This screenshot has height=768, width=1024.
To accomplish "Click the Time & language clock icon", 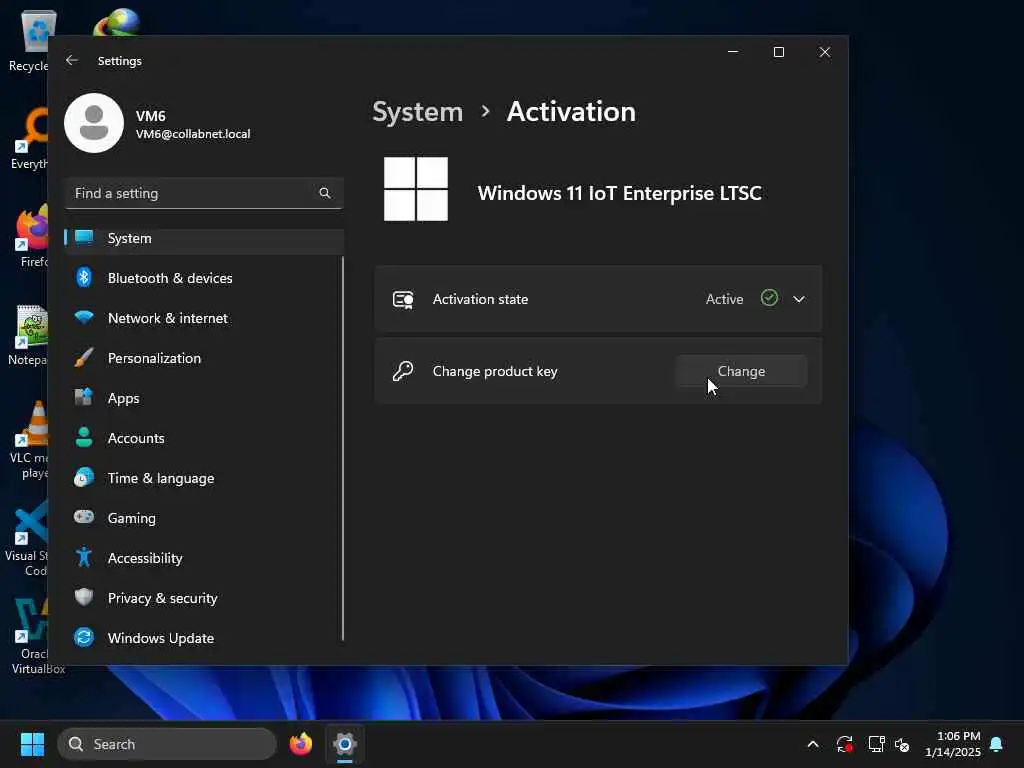I will [84, 477].
